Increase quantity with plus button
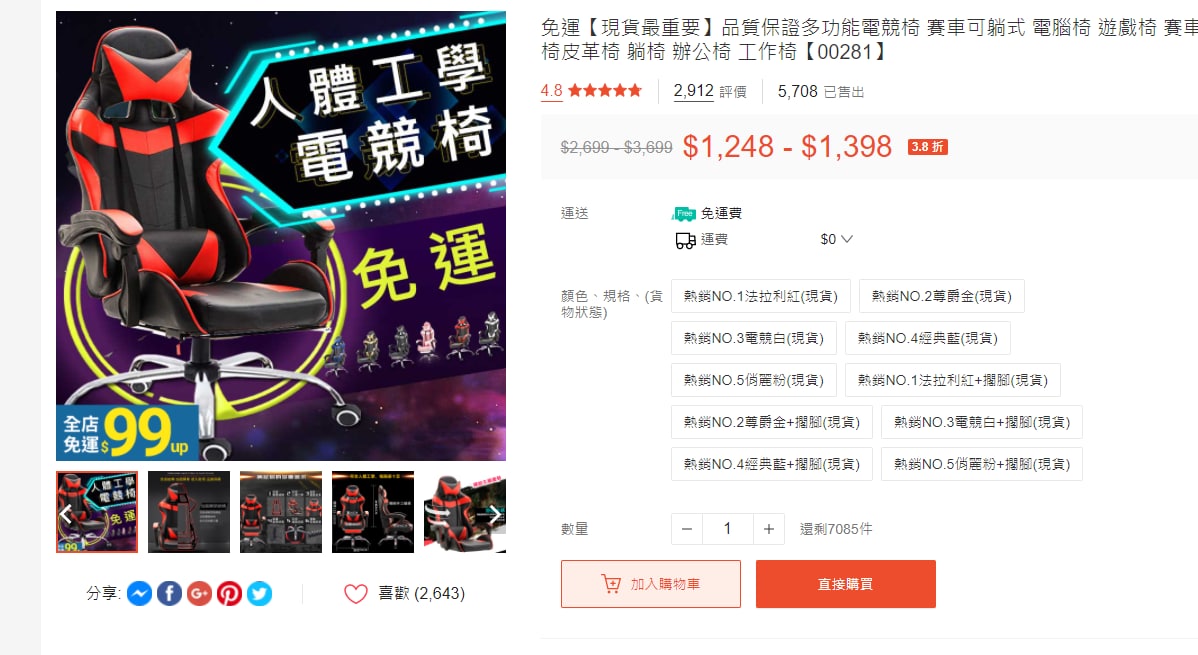 [769, 529]
